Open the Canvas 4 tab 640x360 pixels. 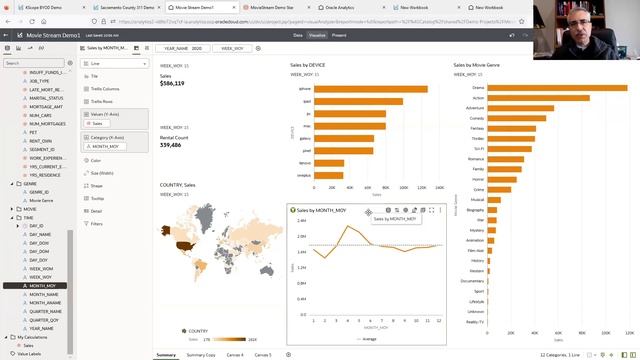(235, 355)
